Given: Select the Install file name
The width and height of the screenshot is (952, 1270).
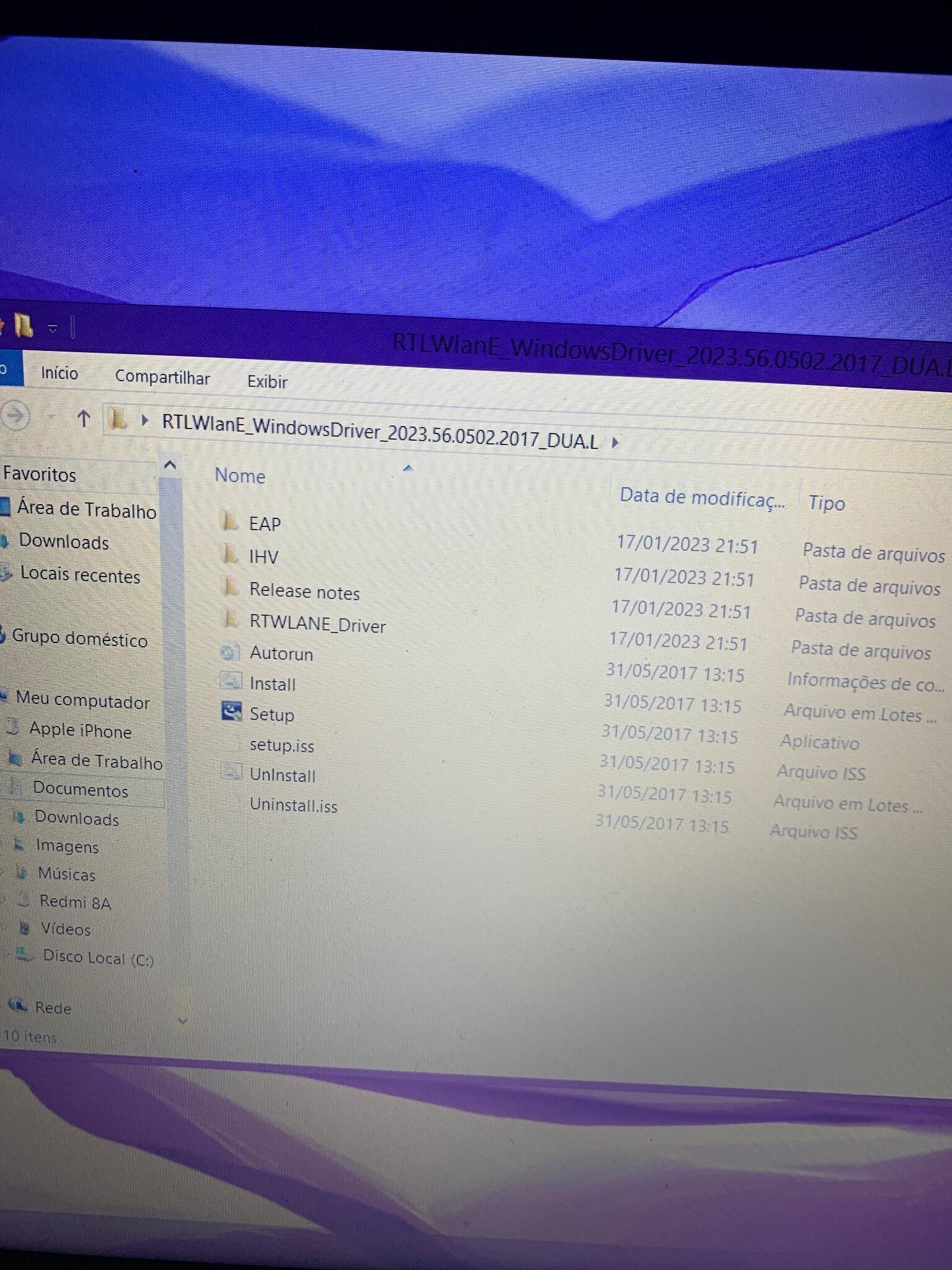Looking at the screenshot, I should pos(272,684).
